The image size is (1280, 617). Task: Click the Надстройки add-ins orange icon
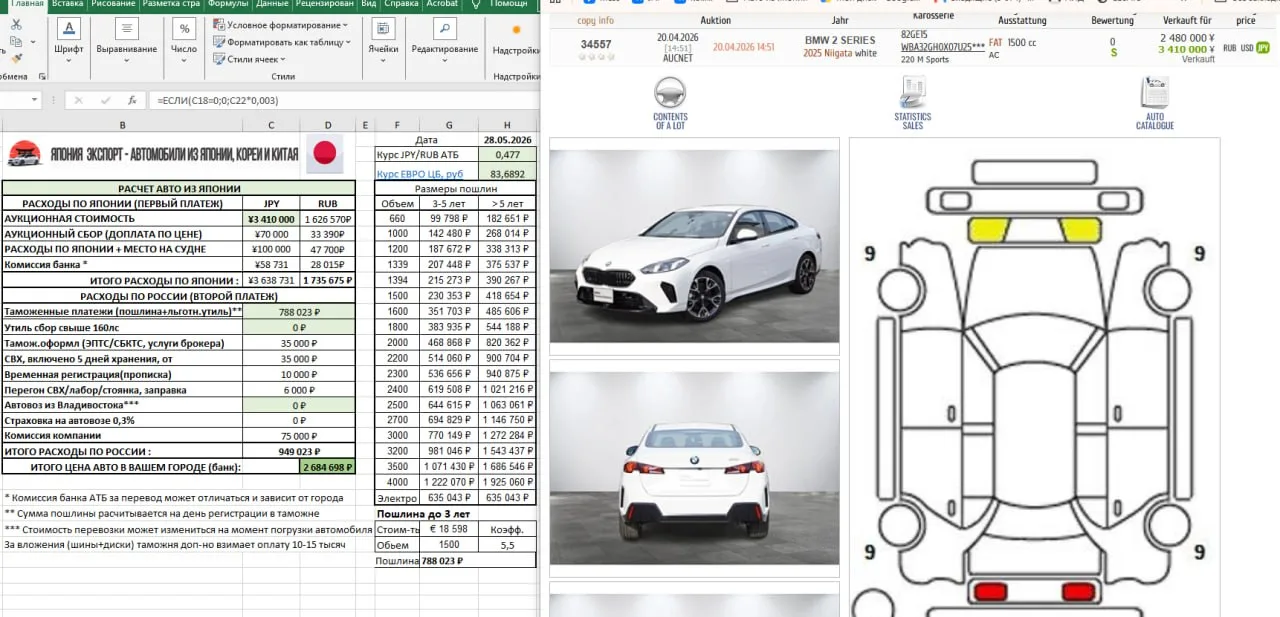pos(516,30)
